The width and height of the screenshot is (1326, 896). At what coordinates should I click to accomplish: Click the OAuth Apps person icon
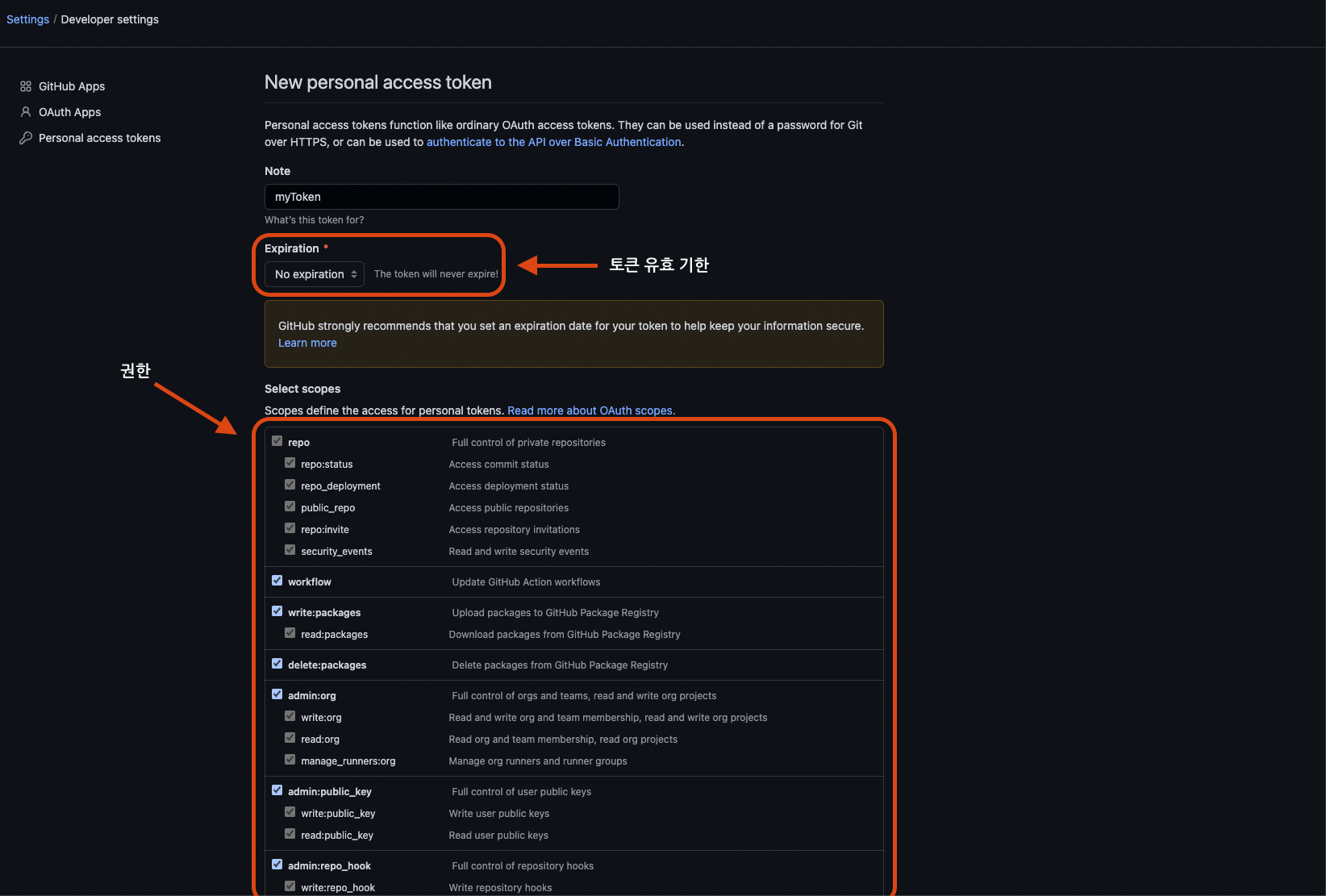27,112
